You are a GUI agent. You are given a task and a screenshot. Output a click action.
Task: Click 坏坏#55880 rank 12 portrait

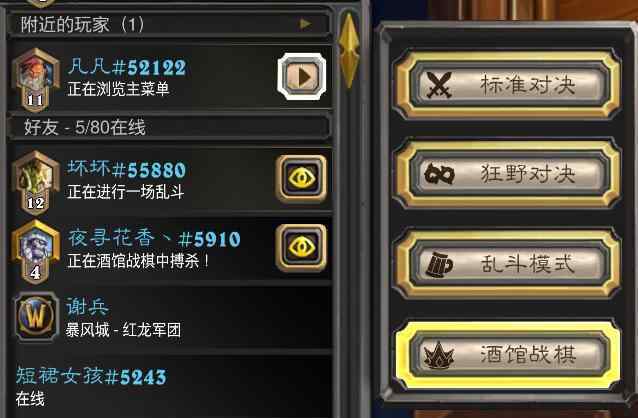[35, 182]
